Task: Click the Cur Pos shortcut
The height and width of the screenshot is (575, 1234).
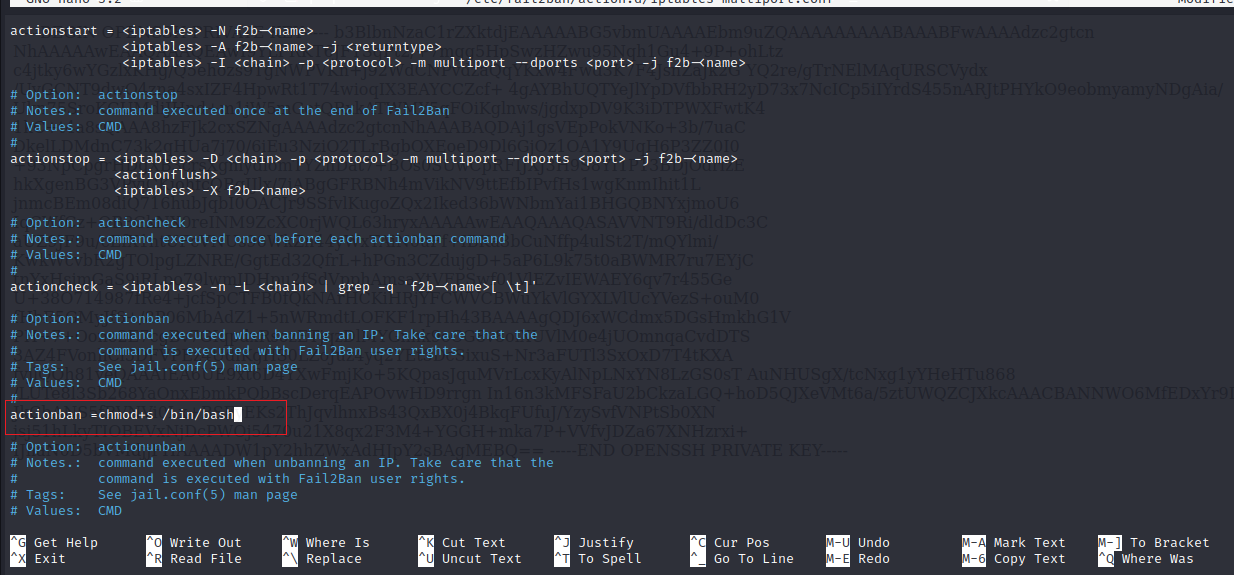Action: 741,542
